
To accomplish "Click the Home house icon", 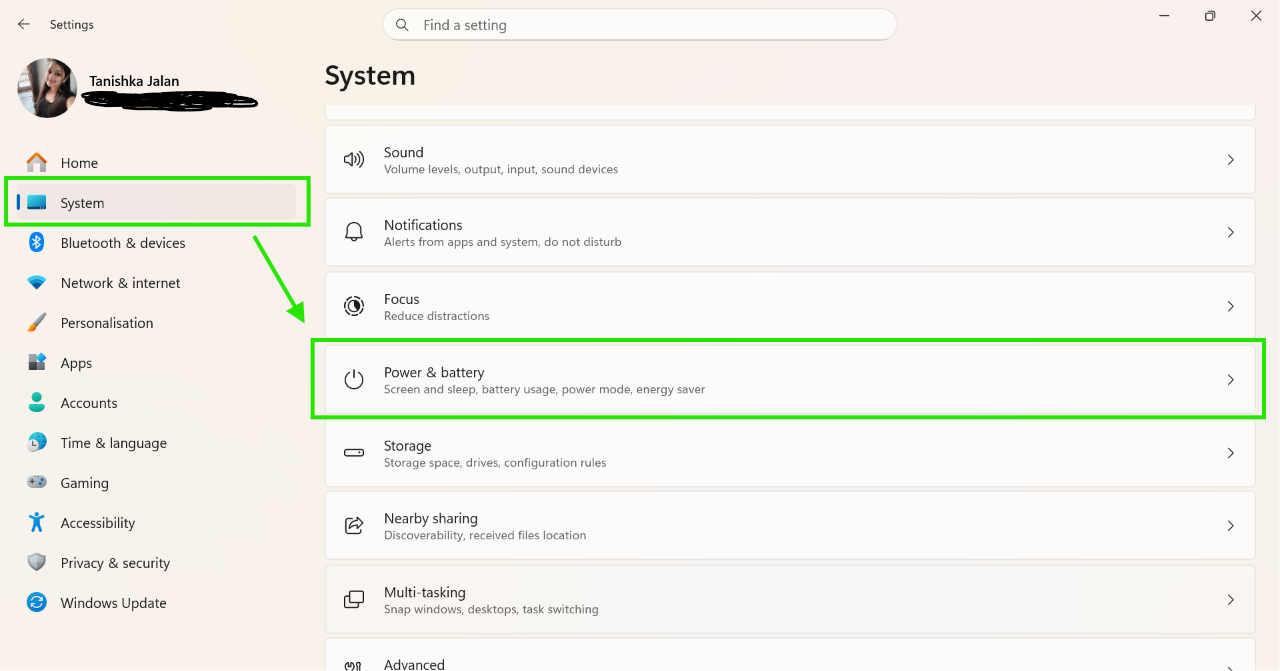I will click(37, 162).
